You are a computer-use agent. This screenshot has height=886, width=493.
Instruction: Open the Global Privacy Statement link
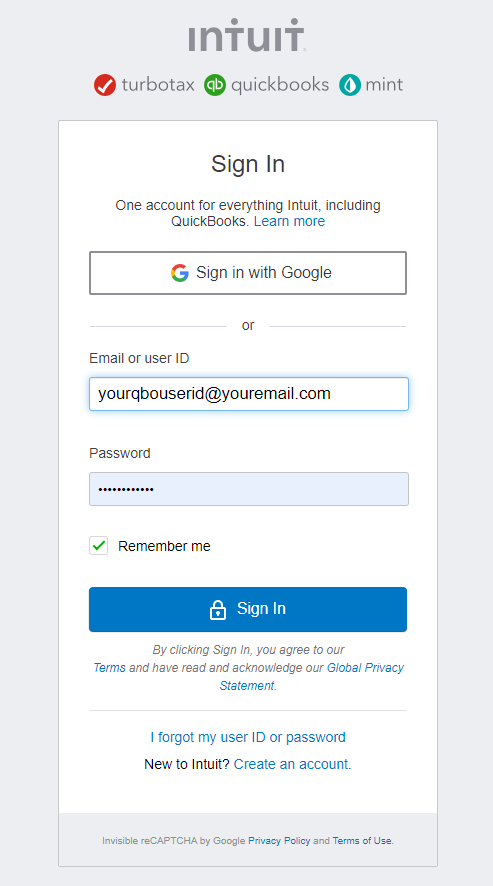(x=312, y=676)
